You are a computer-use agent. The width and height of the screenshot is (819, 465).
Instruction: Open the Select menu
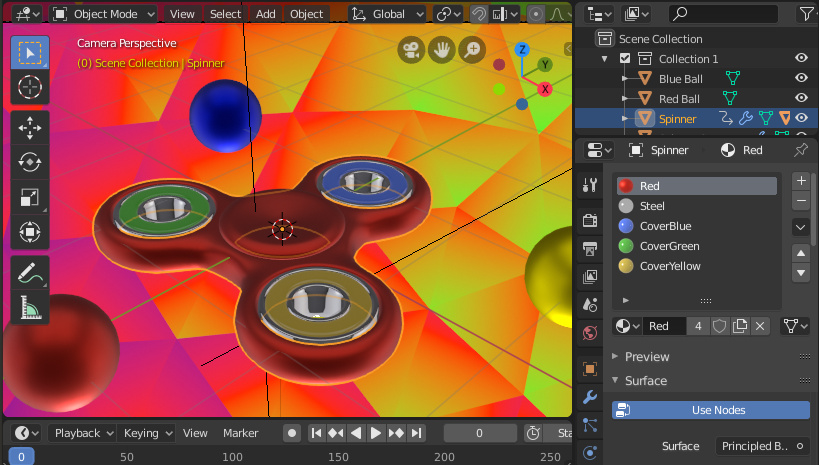[x=225, y=14]
